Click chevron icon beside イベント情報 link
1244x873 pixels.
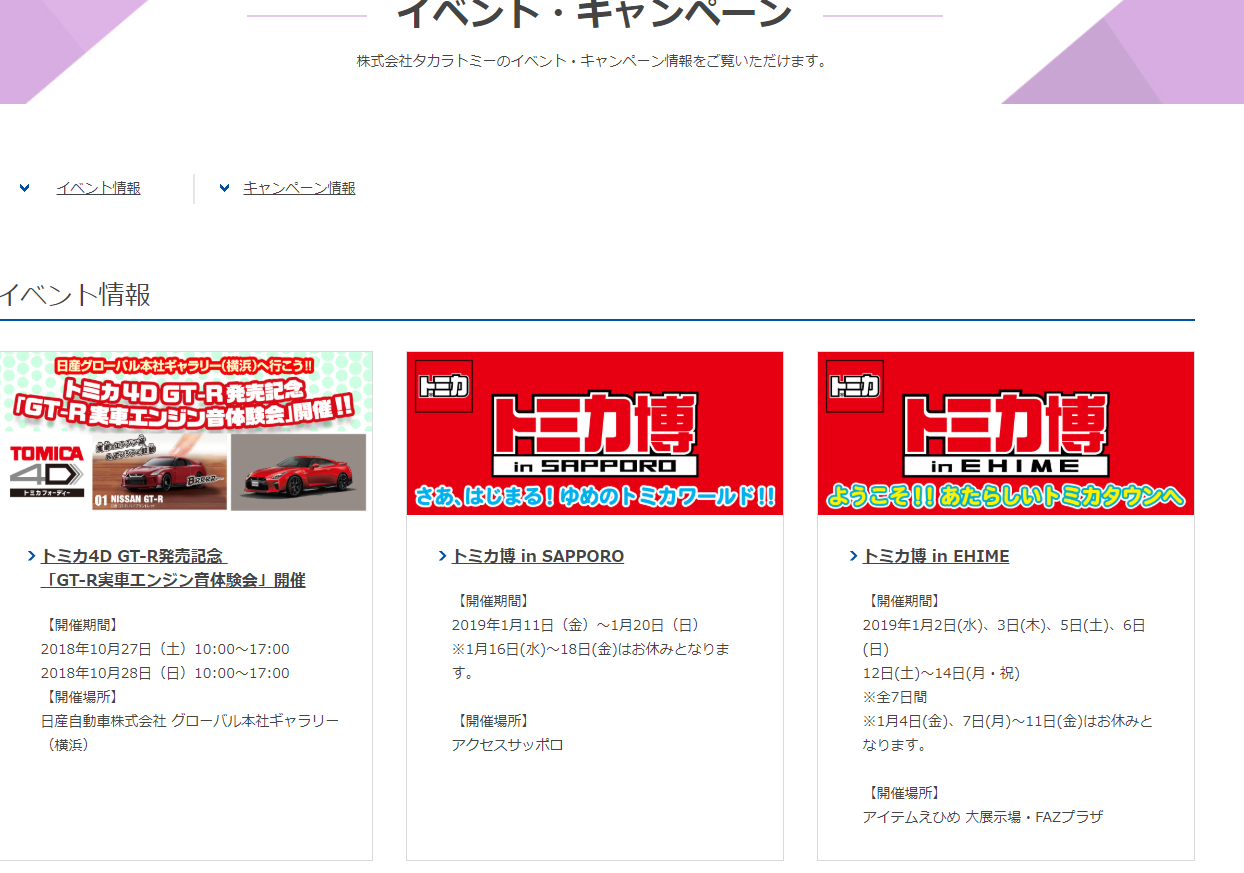pos(25,188)
